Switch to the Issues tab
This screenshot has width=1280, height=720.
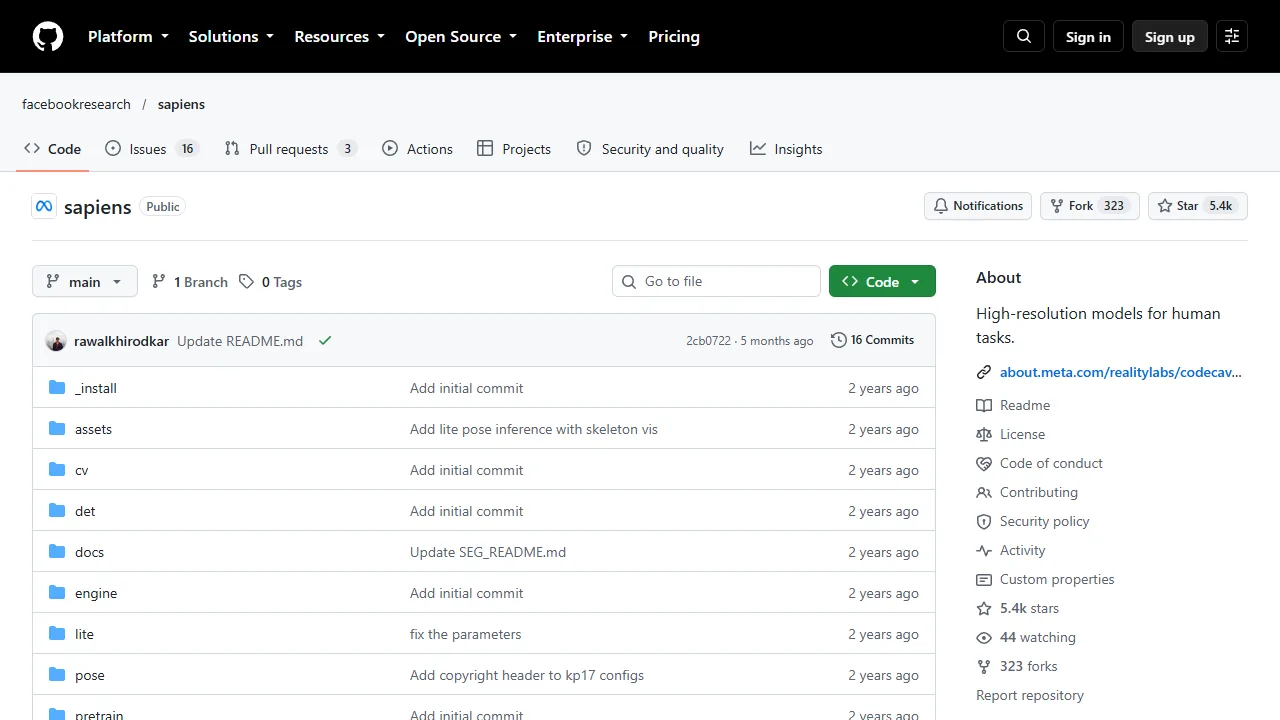[152, 149]
